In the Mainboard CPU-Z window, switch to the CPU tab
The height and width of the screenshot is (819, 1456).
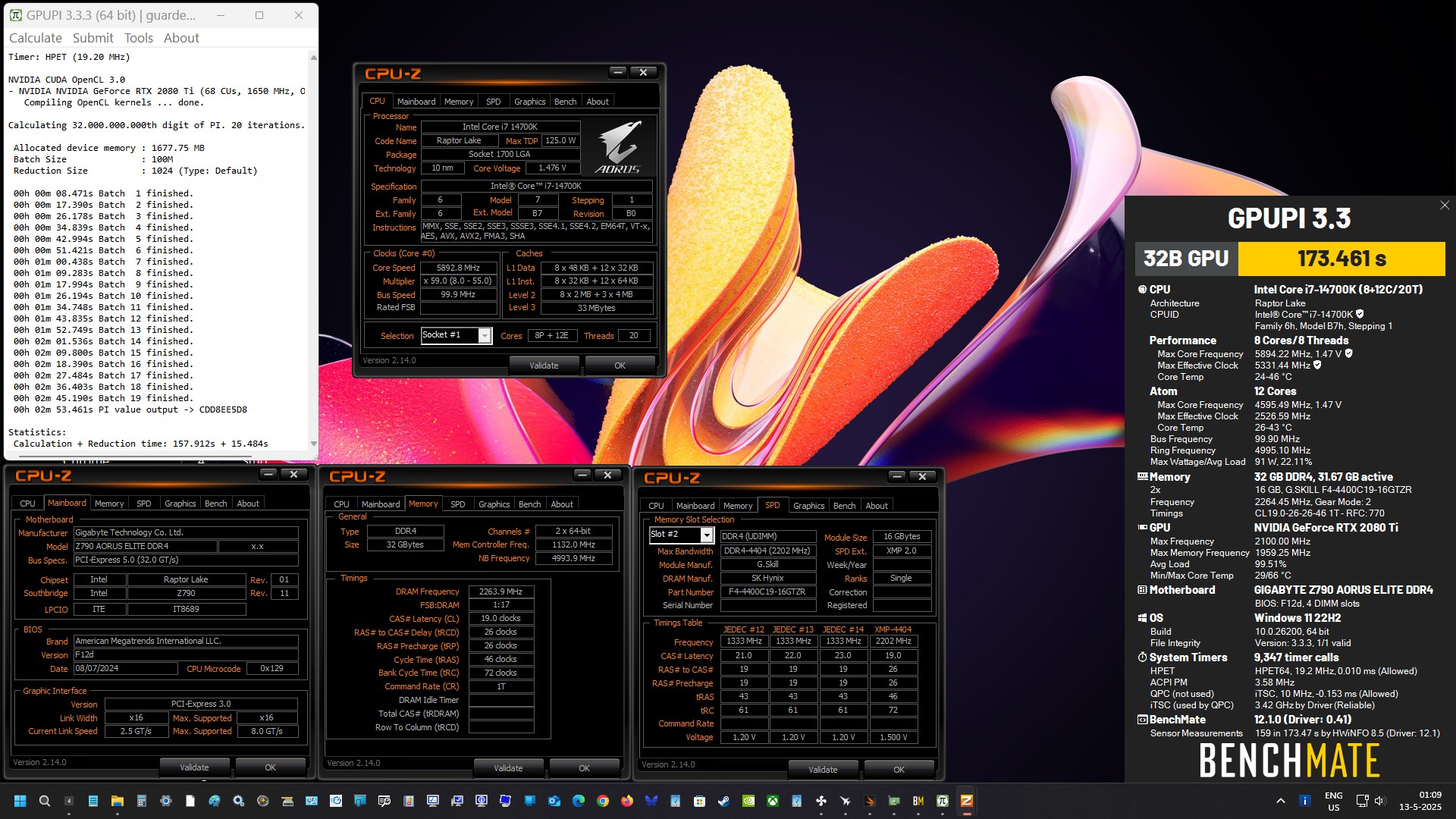[x=28, y=503]
